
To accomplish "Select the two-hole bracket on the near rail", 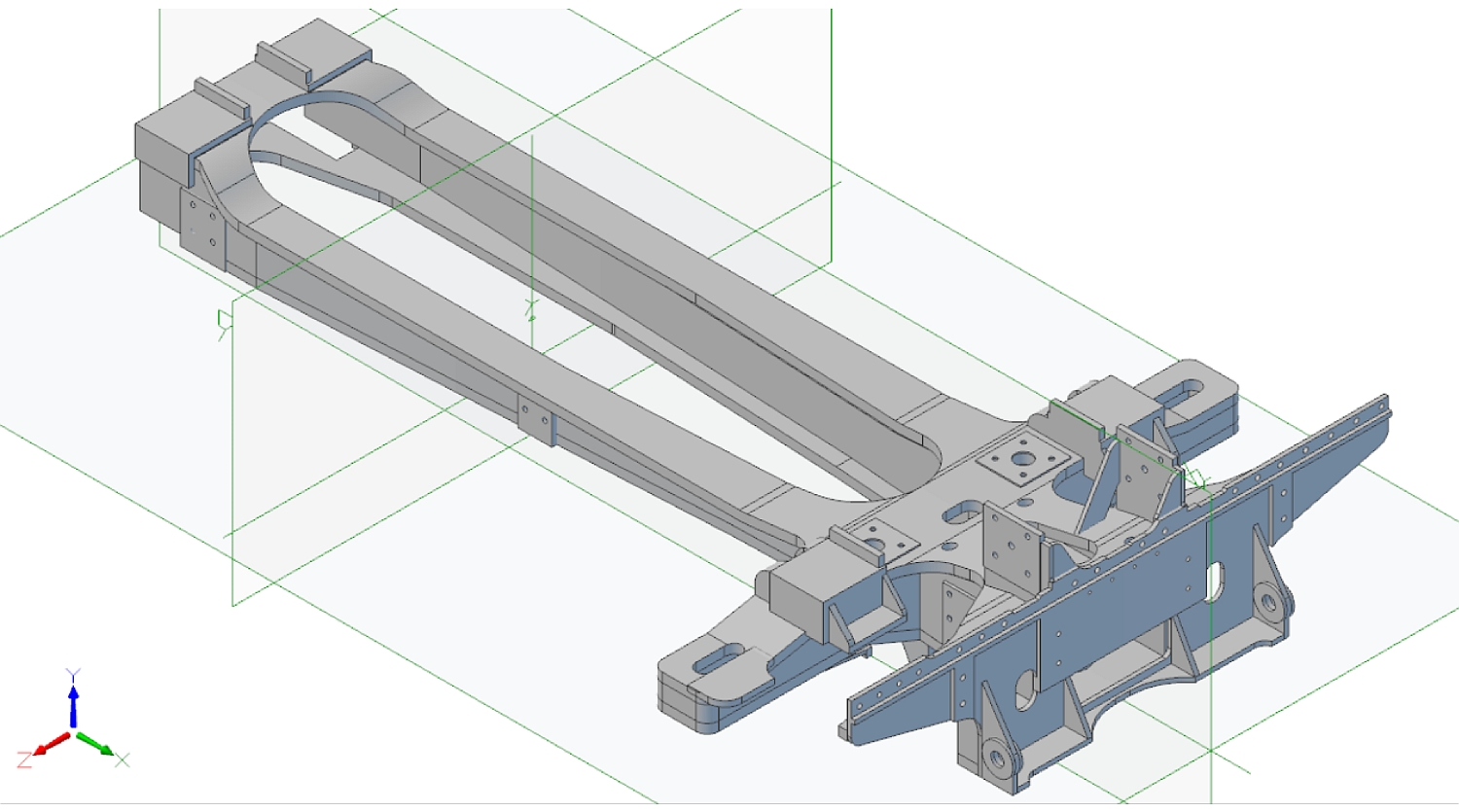I will point(535,419).
